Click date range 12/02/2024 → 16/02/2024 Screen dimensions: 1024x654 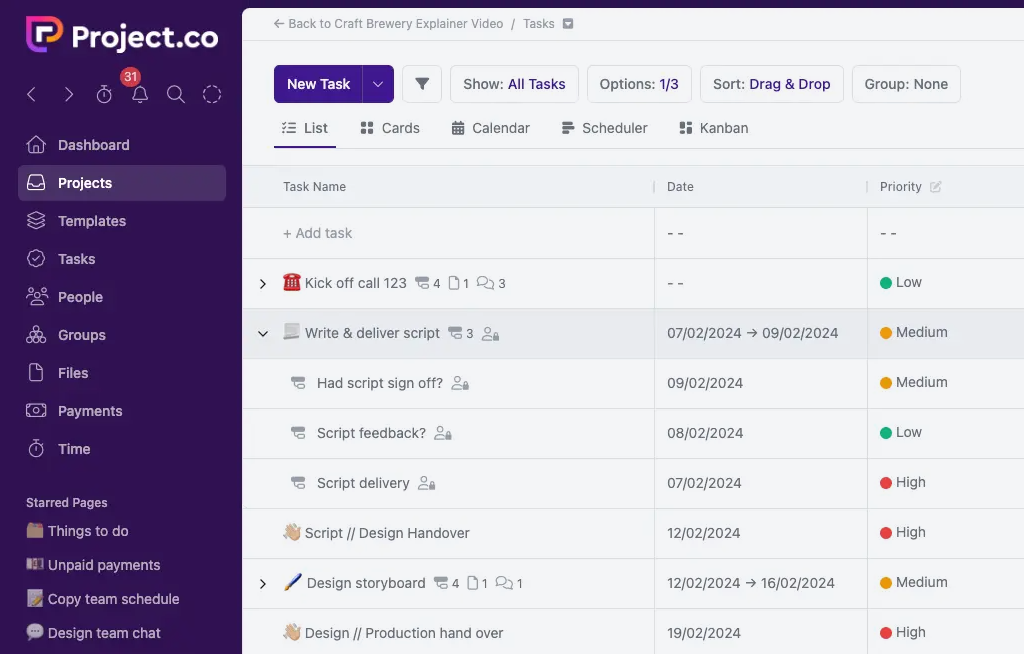pyautogui.click(x=750, y=583)
